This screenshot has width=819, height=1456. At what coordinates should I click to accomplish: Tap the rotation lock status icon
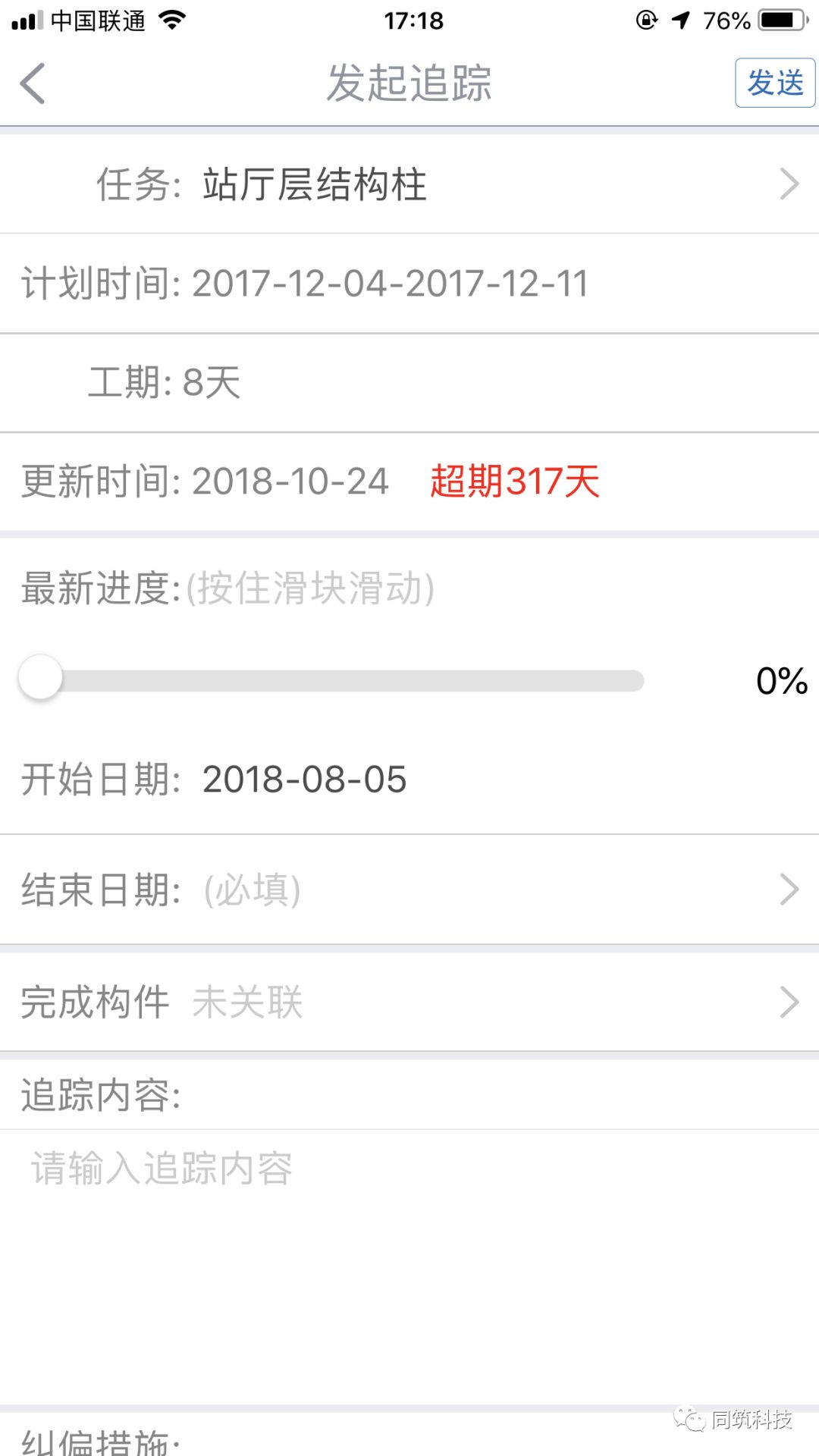pos(646,20)
